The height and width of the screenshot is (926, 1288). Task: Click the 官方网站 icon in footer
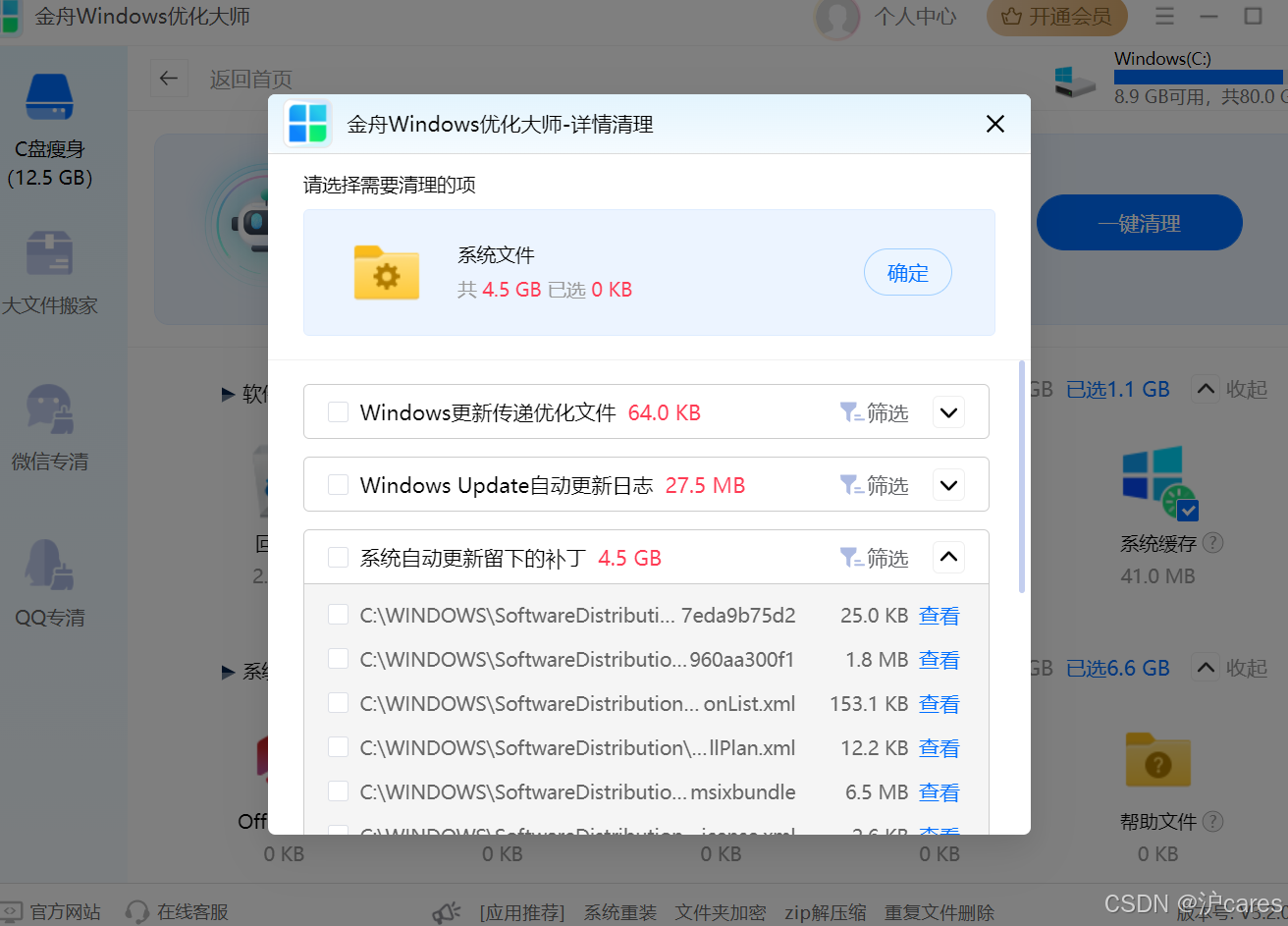pyautogui.click(x=11, y=912)
